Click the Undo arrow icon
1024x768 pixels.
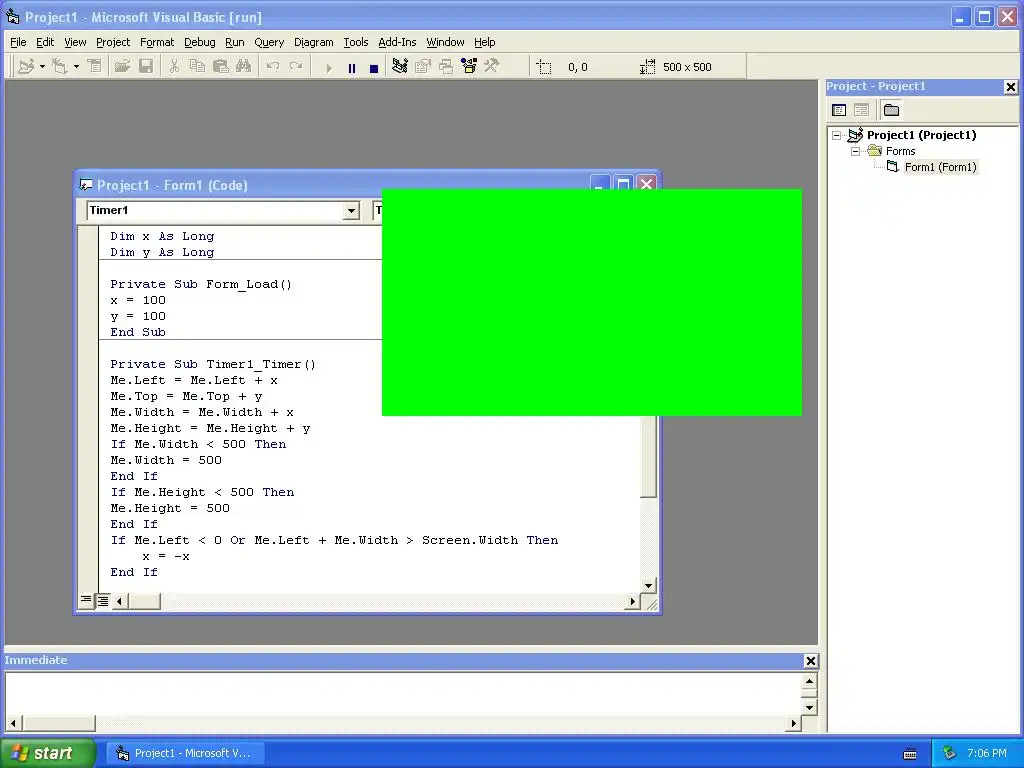point(273,67)
